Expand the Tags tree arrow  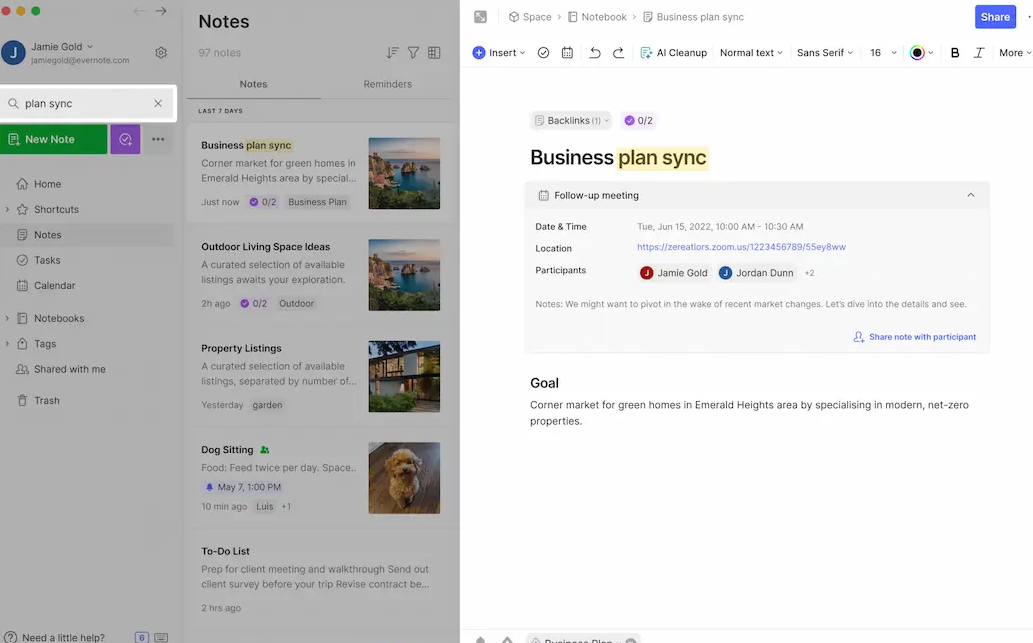click(7, 344)
